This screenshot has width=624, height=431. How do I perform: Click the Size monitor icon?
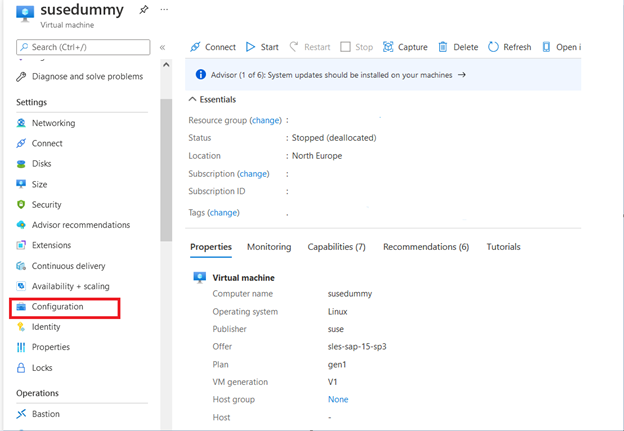[21, 184]
